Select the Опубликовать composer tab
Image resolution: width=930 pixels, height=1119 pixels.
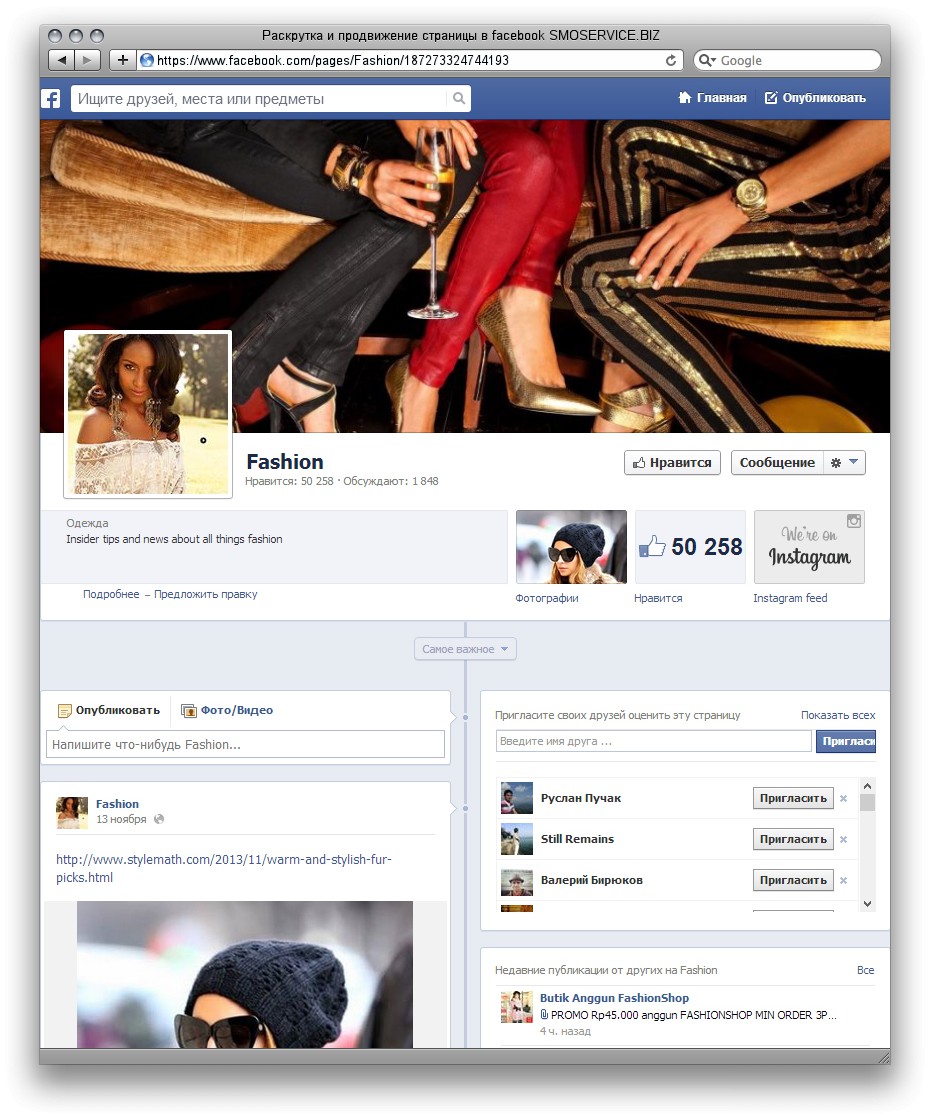tap(109, 710)
